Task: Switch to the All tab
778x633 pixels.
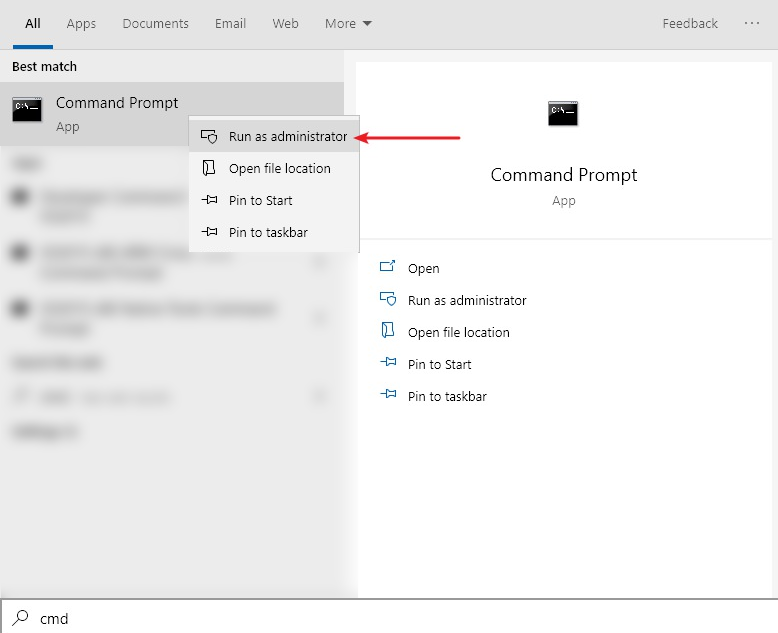Action: click(33, 23)
